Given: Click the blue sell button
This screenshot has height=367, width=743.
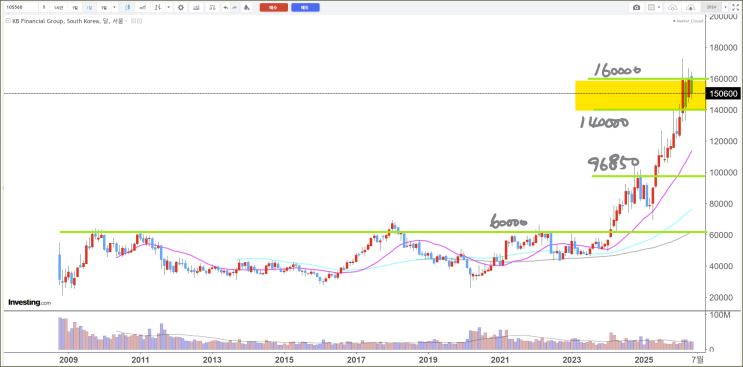Looking at the screenshot, I should (x=305, y=8).
